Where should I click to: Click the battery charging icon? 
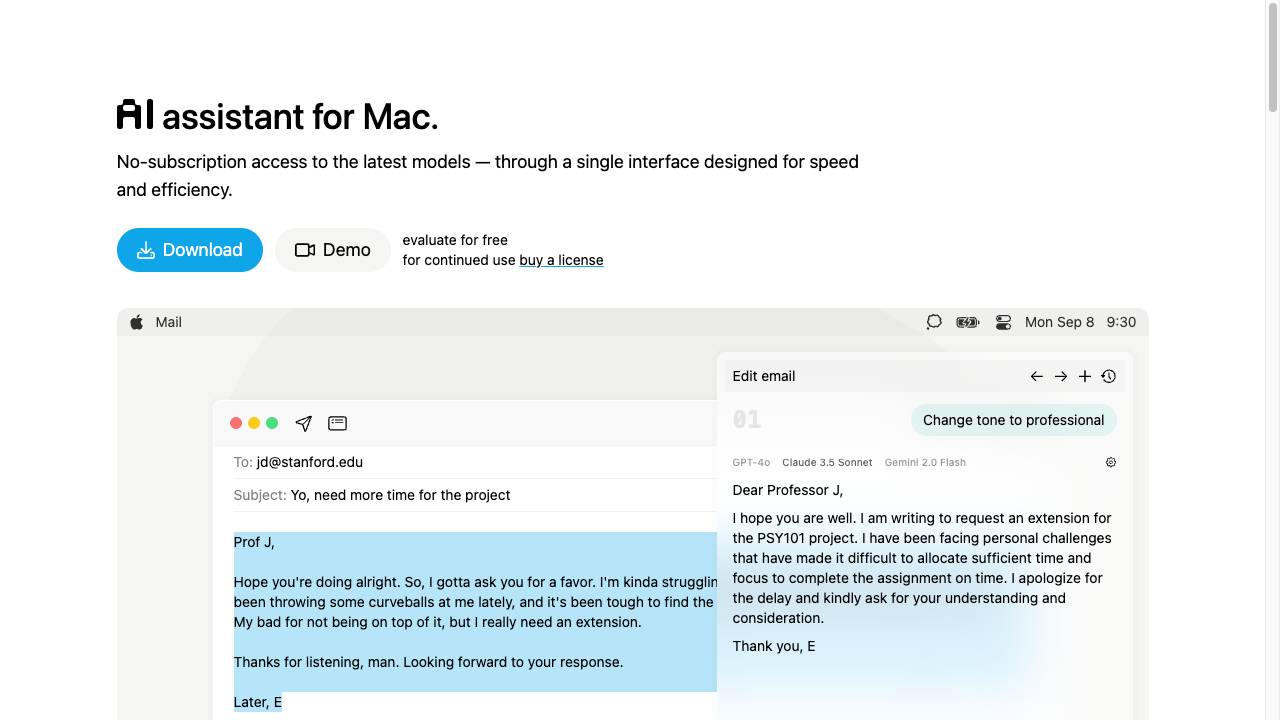[968, 322]
